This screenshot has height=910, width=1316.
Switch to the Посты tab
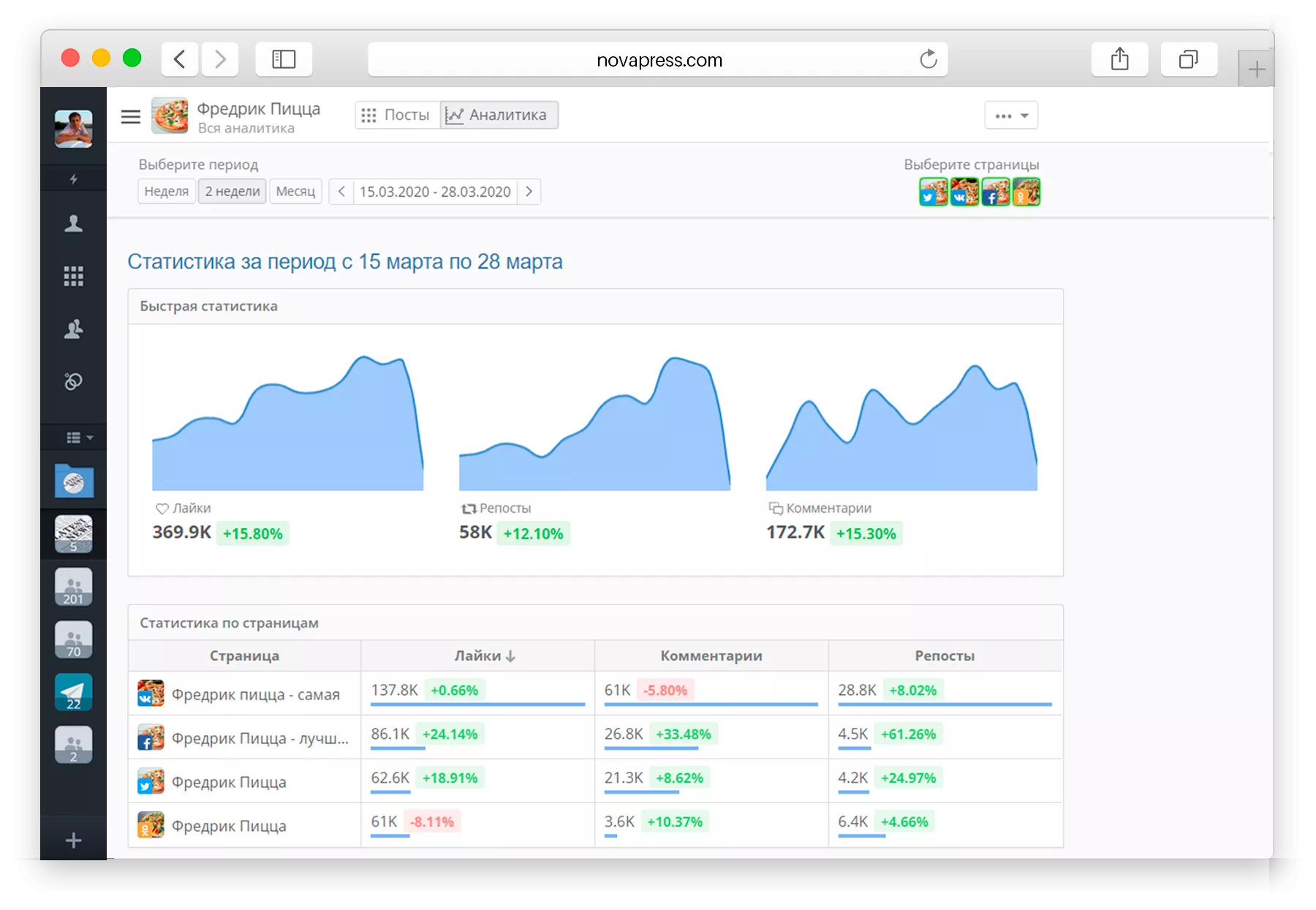click(x=397, y=116)
